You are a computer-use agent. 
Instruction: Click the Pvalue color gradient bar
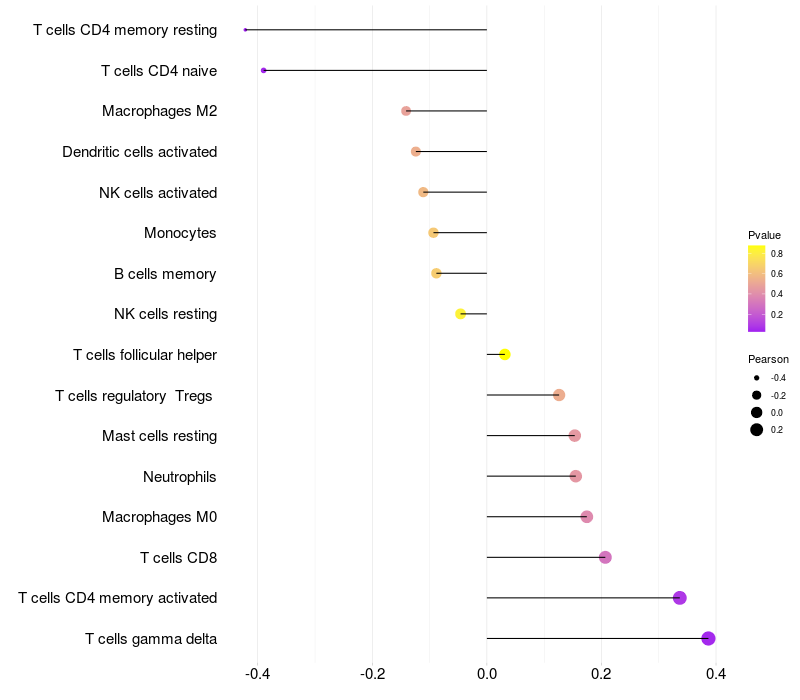click(x=757, y=288)
